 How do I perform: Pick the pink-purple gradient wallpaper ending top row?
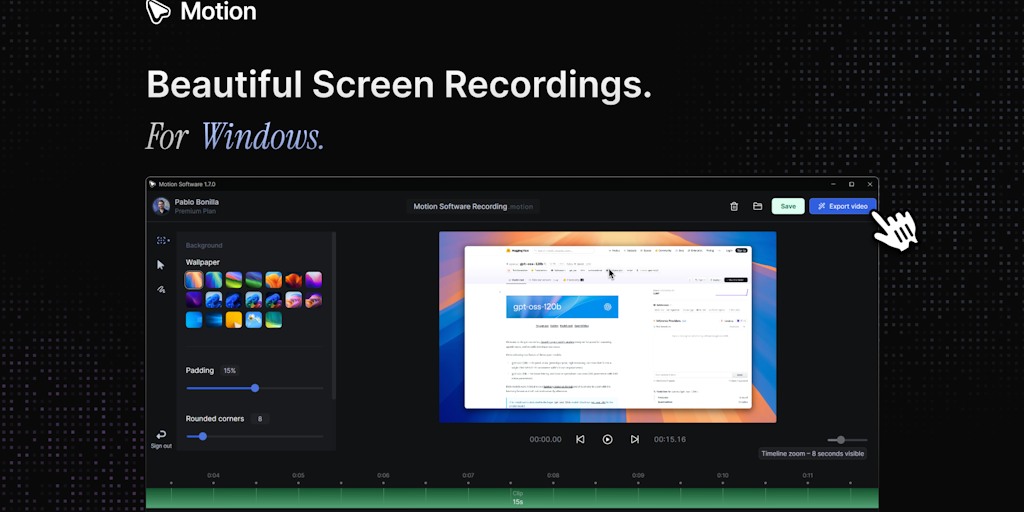[313, 280]
